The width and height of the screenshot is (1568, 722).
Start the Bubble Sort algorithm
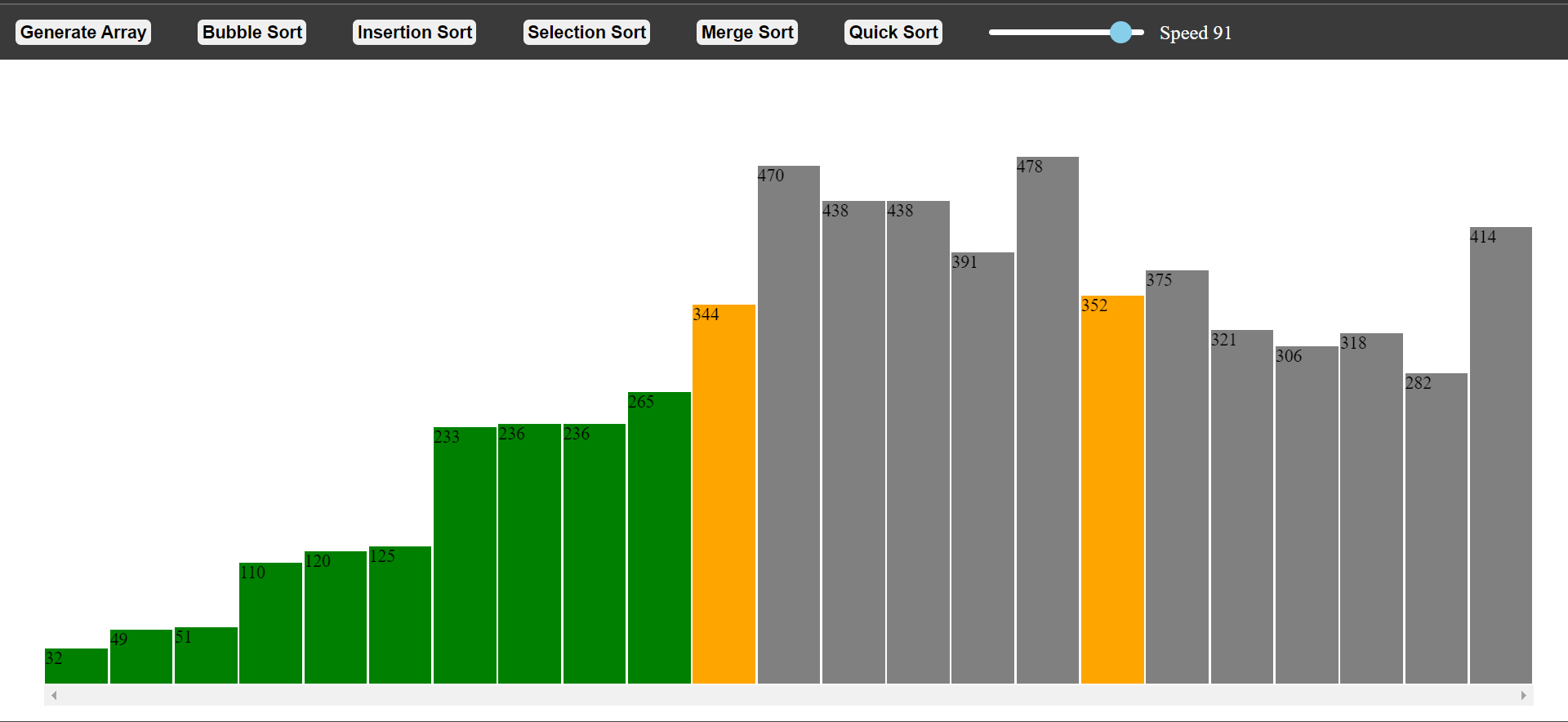(252, 33)
